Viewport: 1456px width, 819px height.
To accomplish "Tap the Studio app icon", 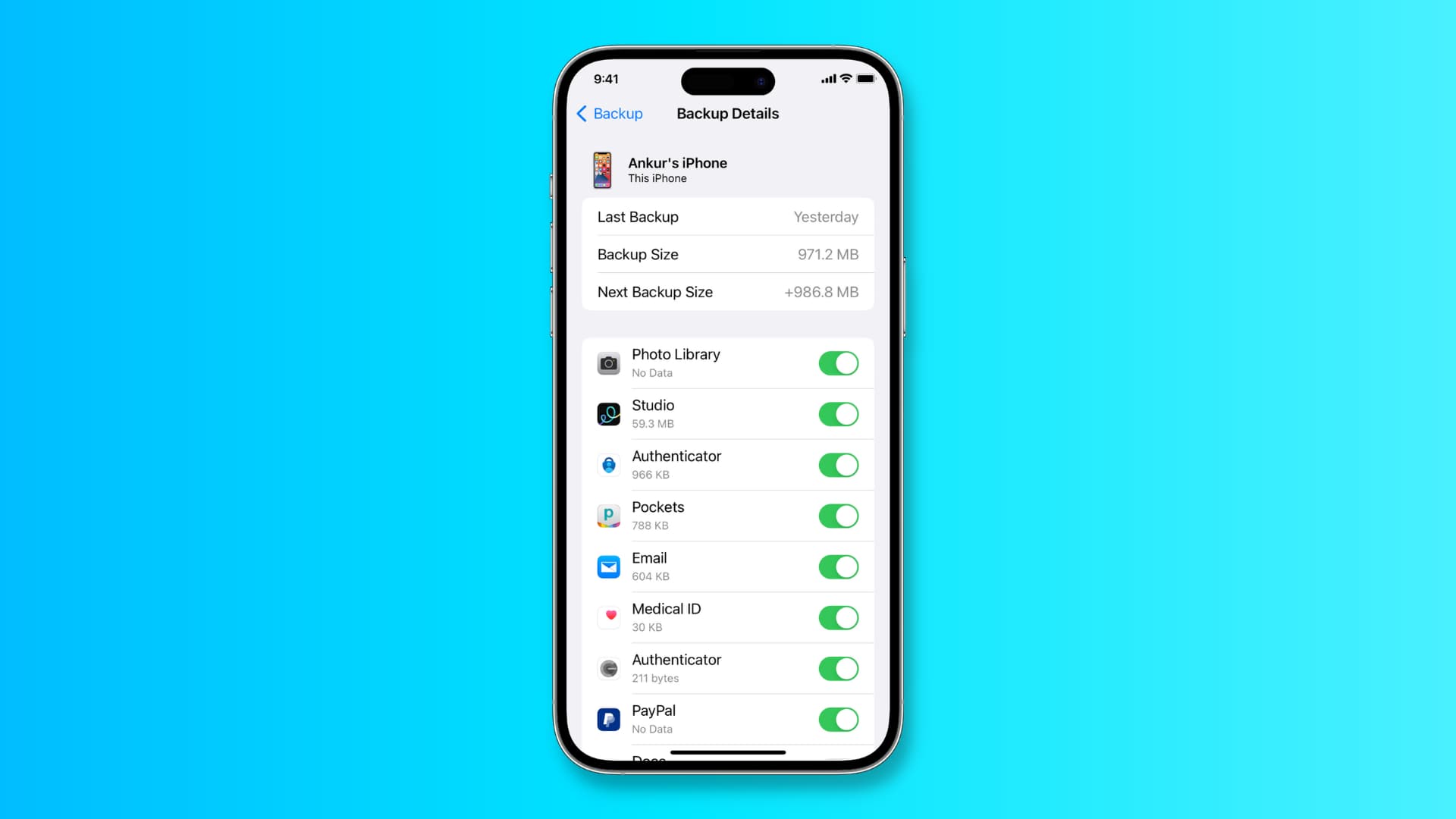I will point(607,414).
